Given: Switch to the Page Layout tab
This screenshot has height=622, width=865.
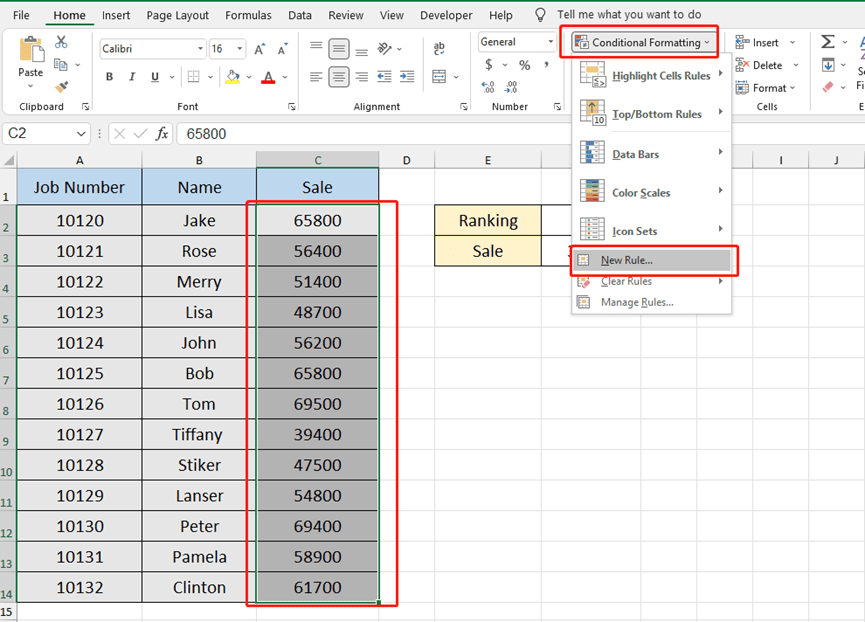Looking at the screenshot, I should [x=178, y=15].
